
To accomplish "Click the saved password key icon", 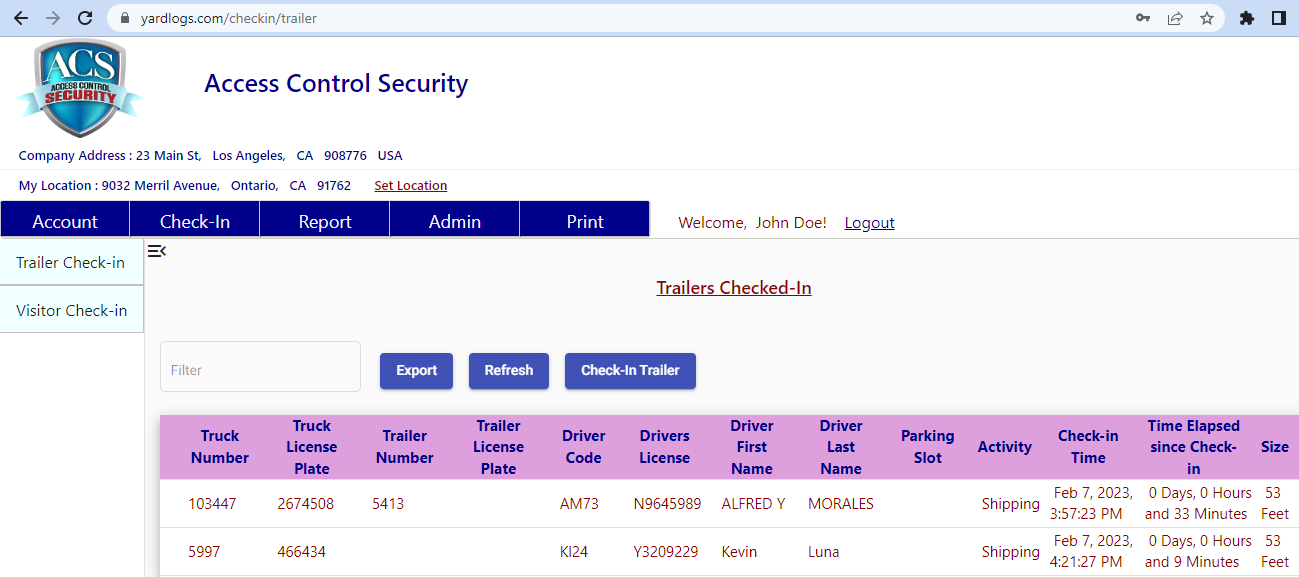I will pyautogui.click(x=1143, y=18).
